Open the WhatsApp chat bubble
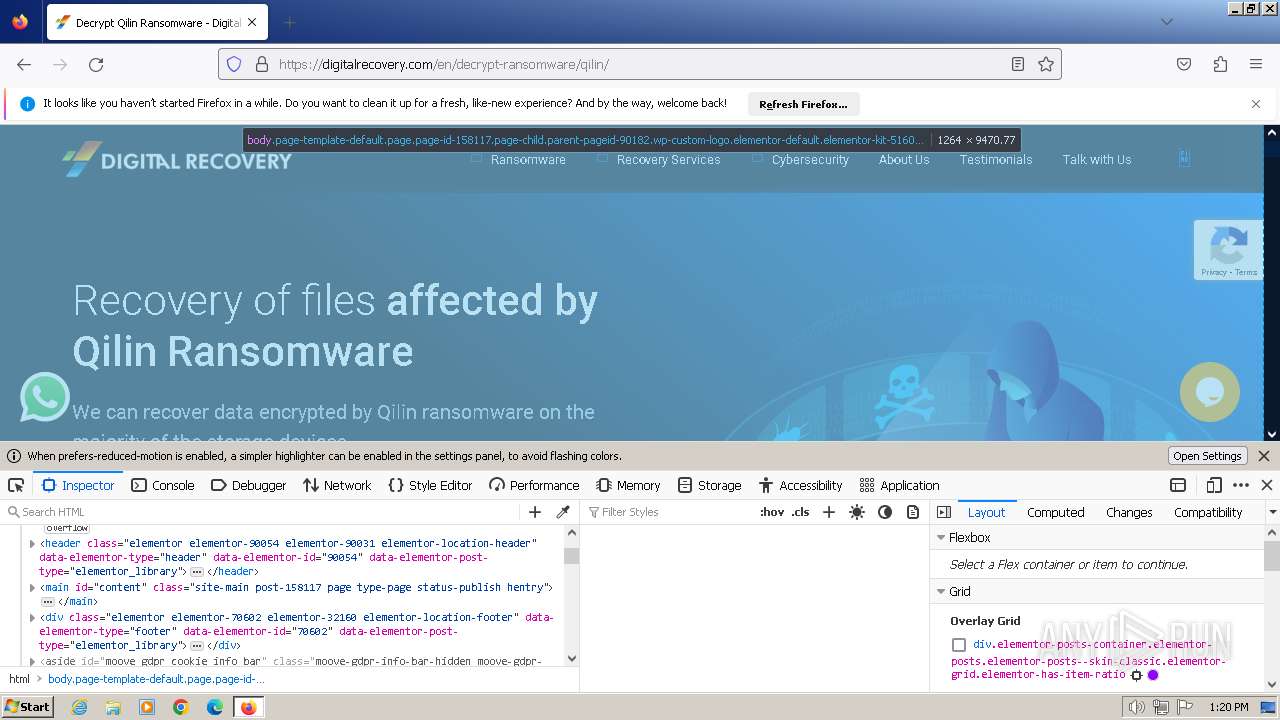The width and height of the screenshot is (1280, 720). coord(45,397)
